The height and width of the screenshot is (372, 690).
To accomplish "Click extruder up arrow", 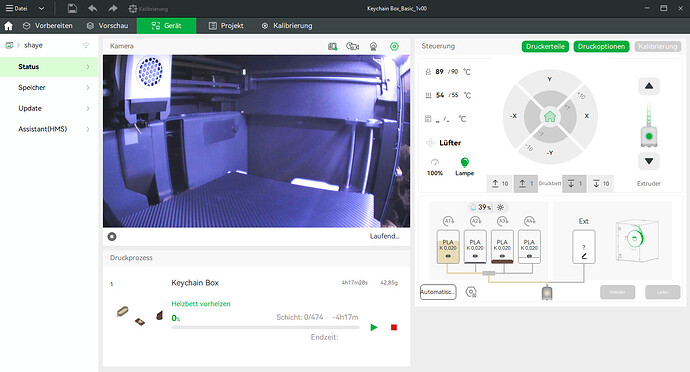I will tap(649, 86).
